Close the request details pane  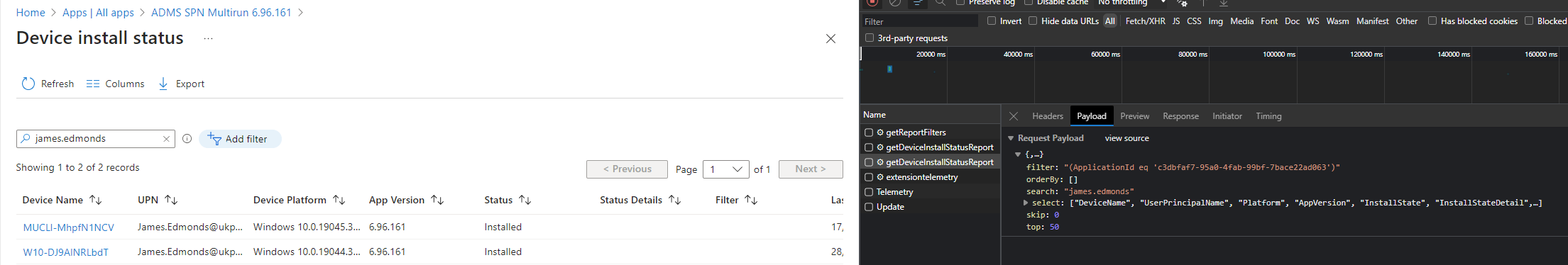[1014, 116]
